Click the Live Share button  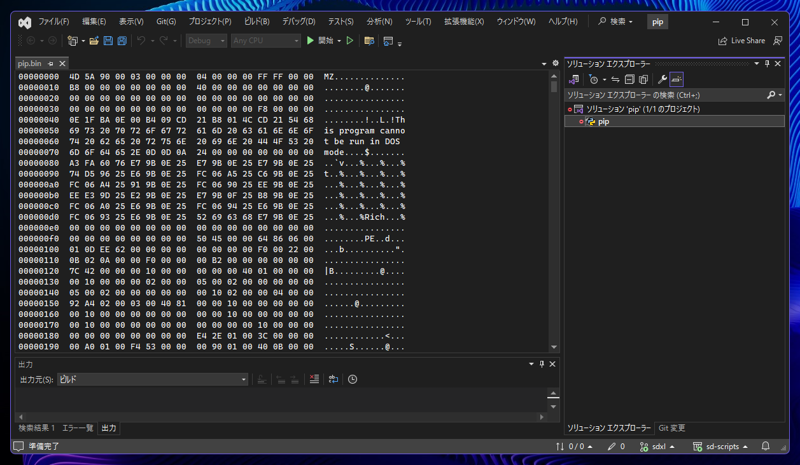pyautogui.click(x=741, y=41)
